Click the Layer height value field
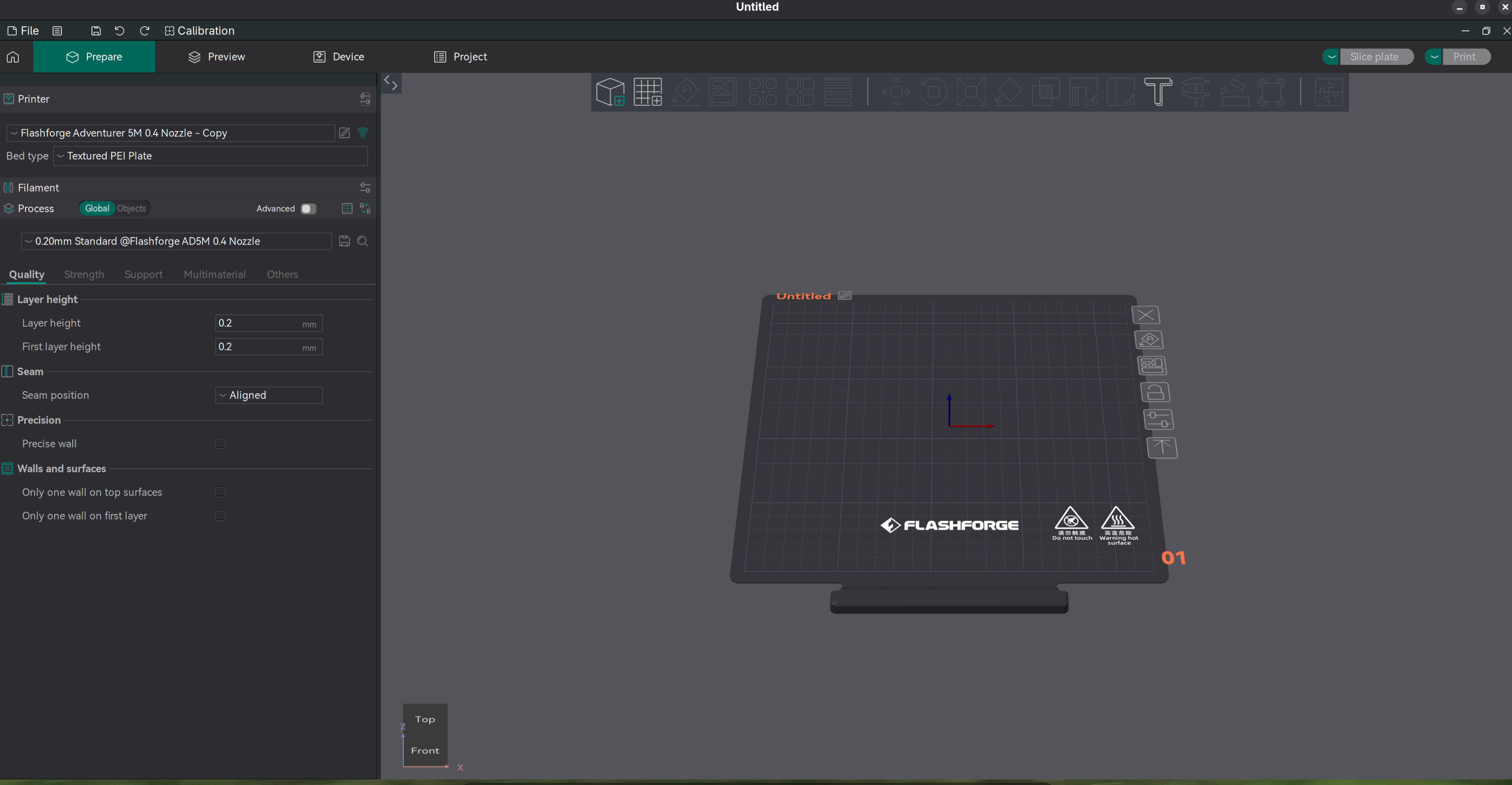This screenshot has width=1512, height=785. point(269,323)
